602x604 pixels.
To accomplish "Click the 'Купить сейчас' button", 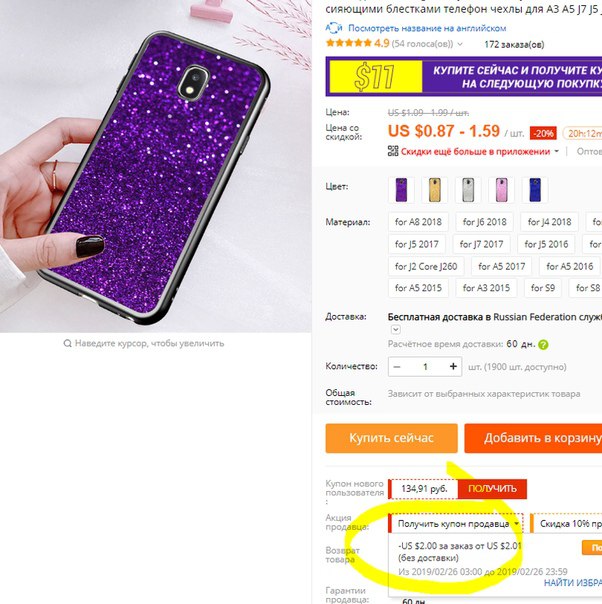I will [x=391, y=438].
